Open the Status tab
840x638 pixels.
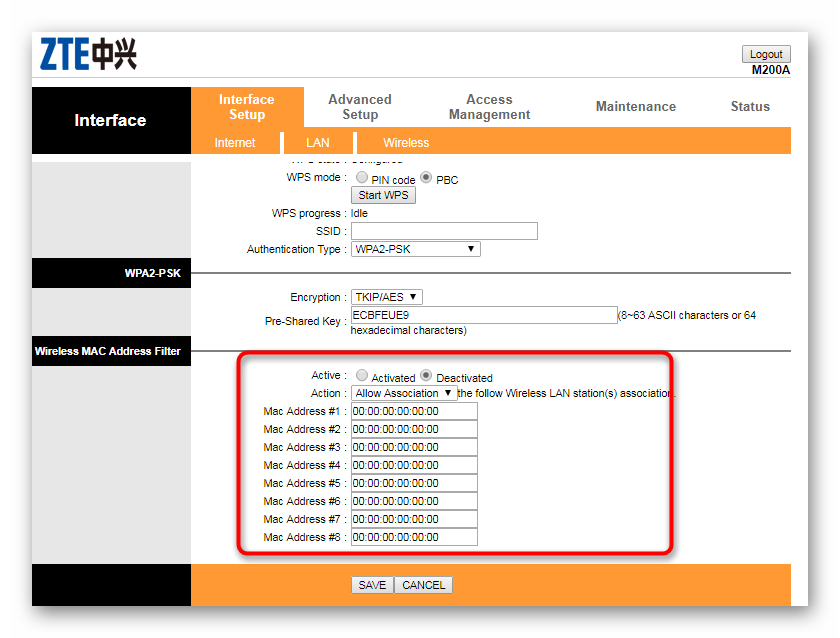[x=750, y=107]
